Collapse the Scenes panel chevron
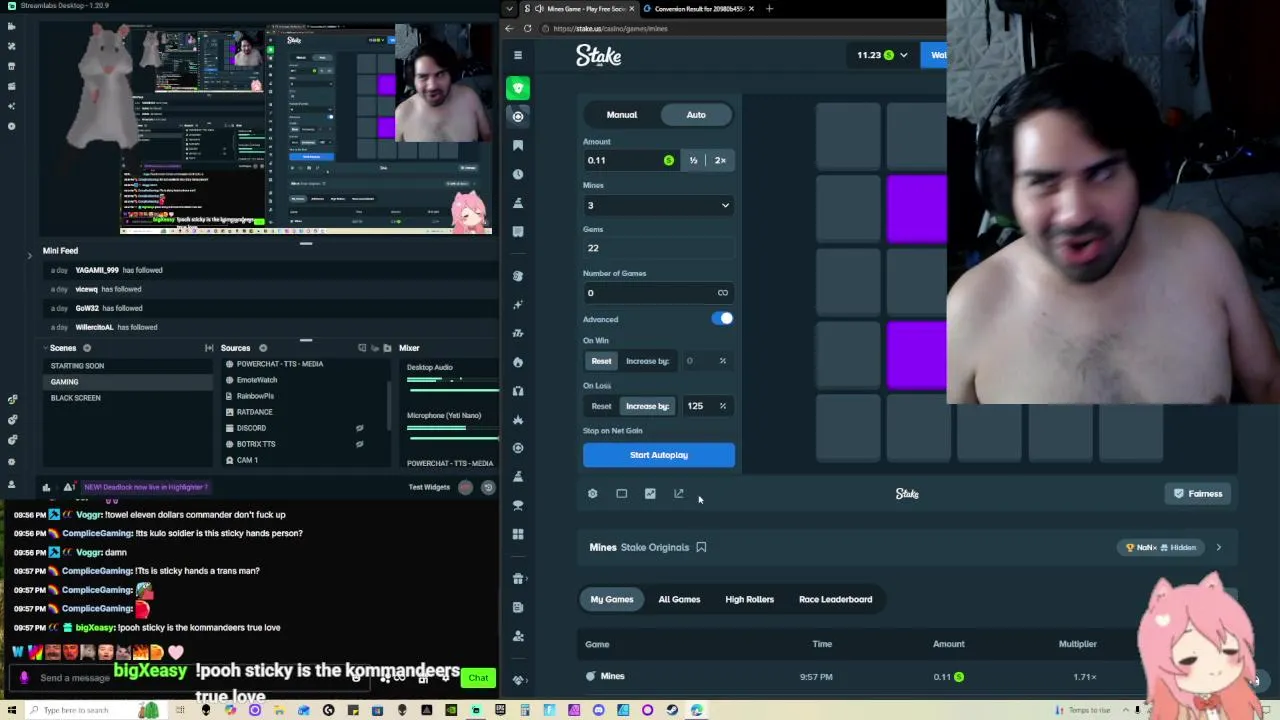 coord(45,348)
